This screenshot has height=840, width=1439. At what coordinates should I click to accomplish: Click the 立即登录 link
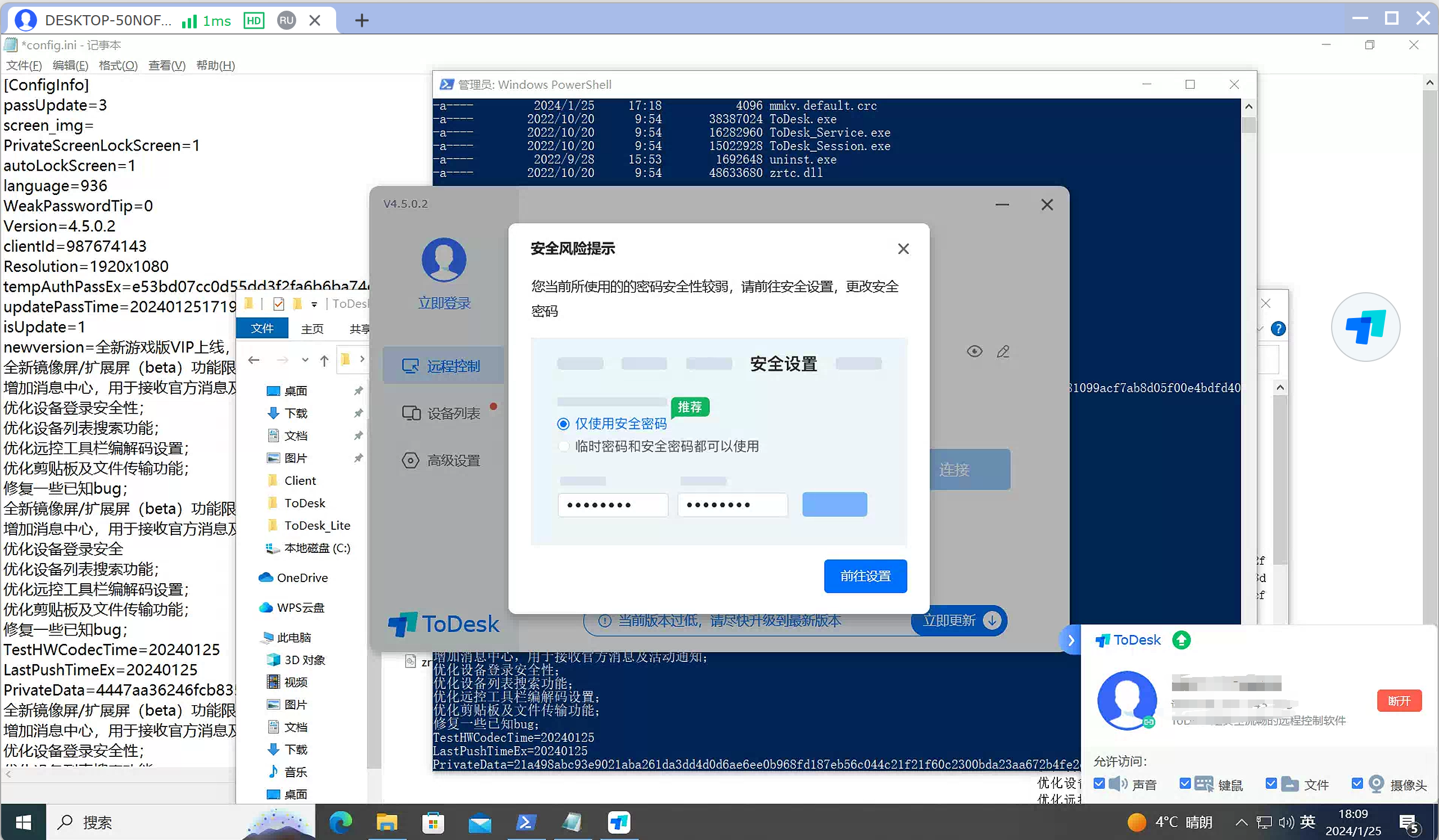coord(444,303)
